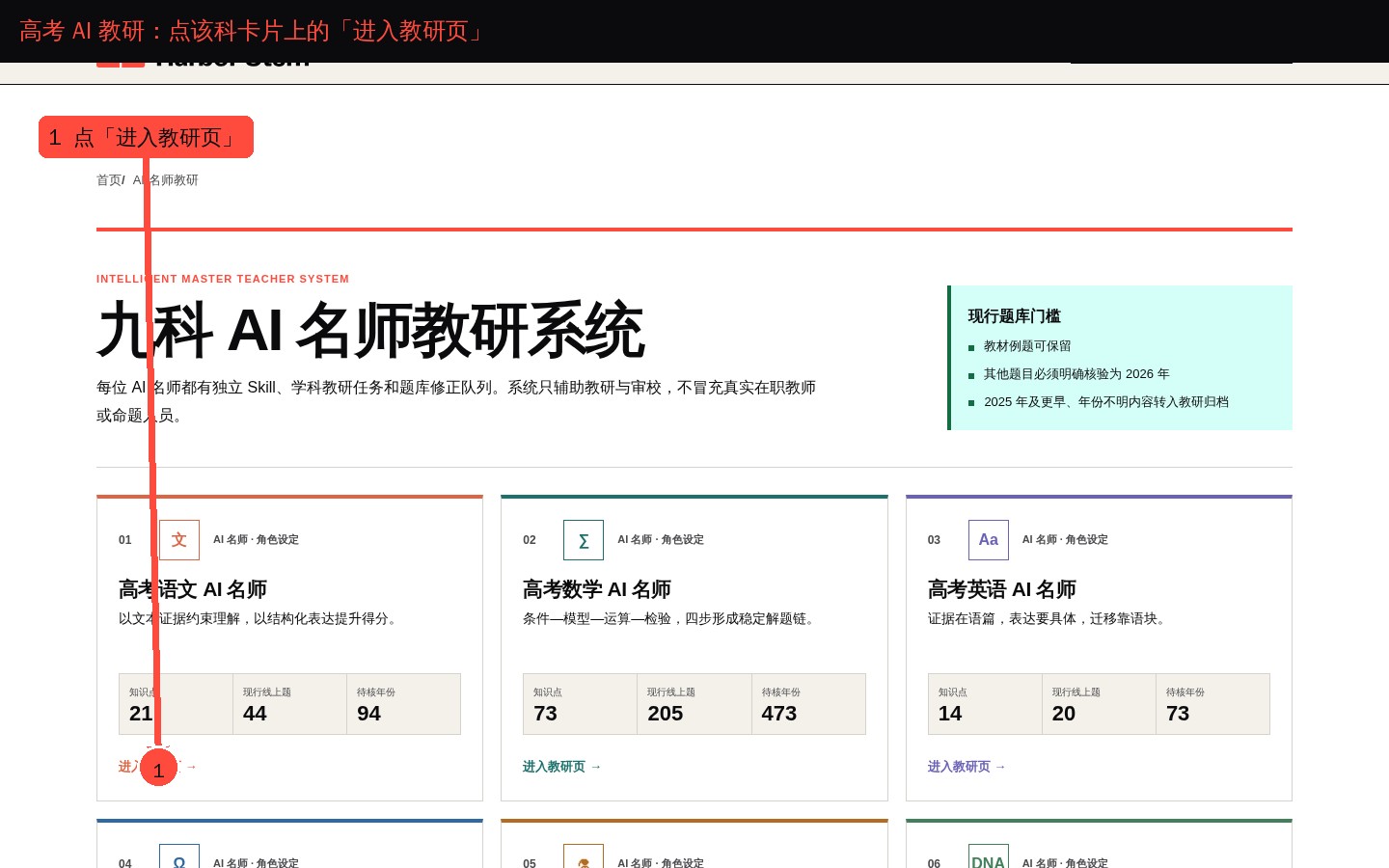The width and height of the screenshot is (1389, 868).
Task: Click the AI名师教研 breadcrumb entry
Action: pos(166,180)
